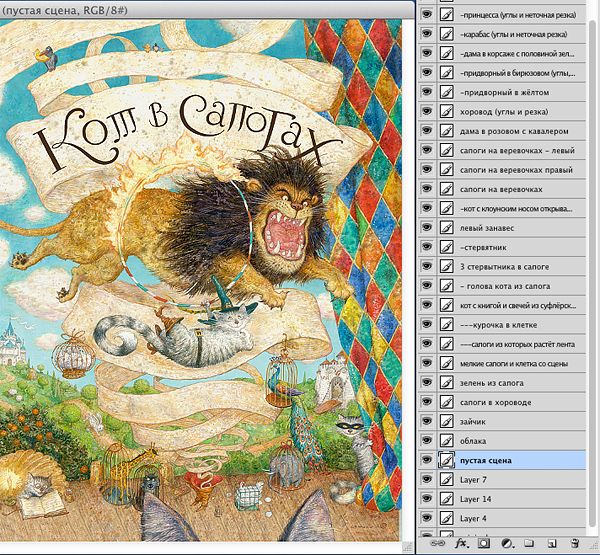Select layer name дама в розовом с кавалером
The width and height of the screenshot is (600, 555).
pyautogui.click(x=514, y=131)
